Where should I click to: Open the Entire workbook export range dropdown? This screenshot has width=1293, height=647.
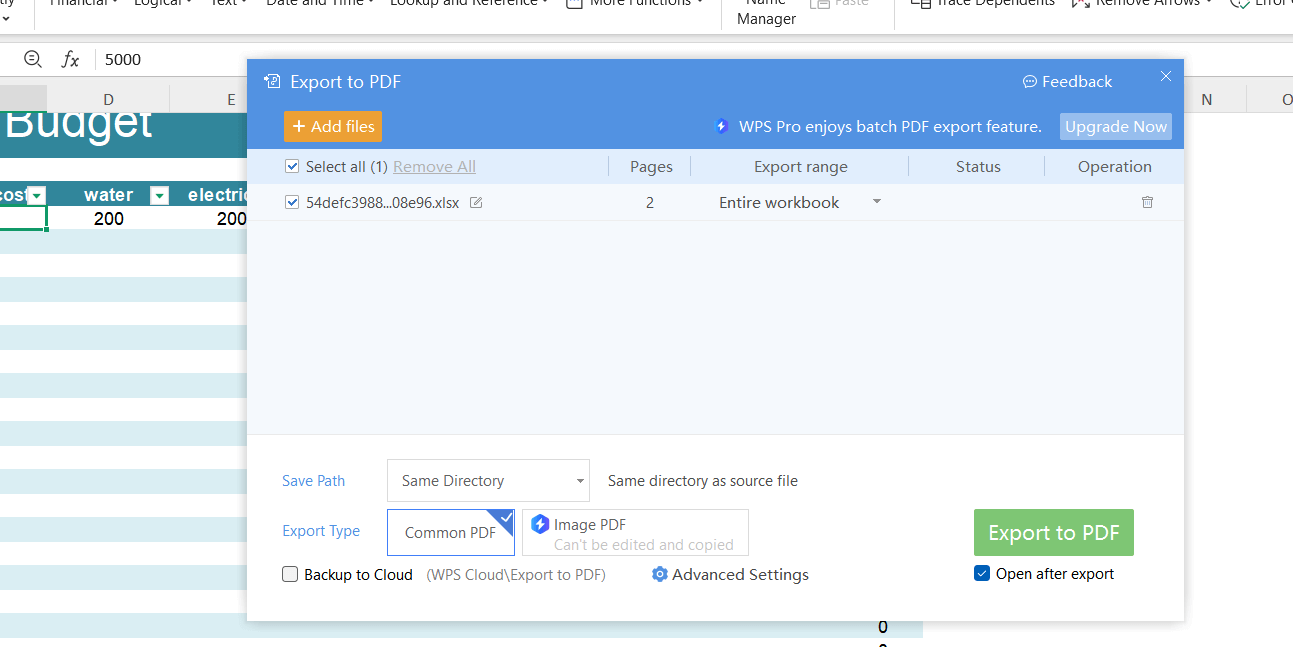tap(800, 202)
